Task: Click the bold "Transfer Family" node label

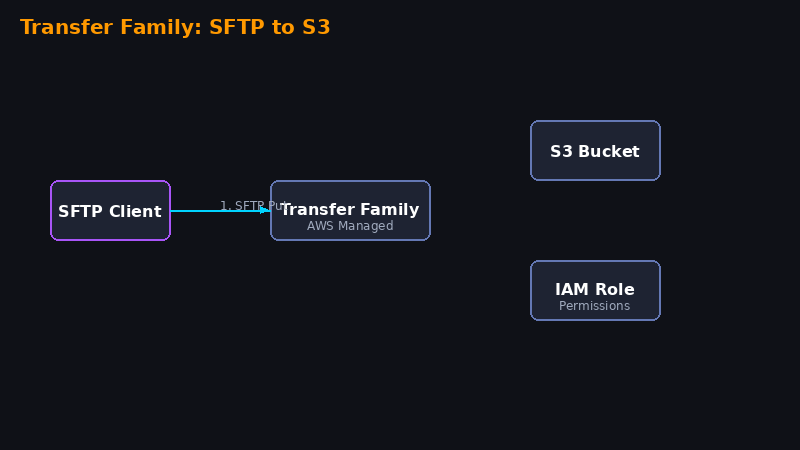Action: tap(350, 209)
